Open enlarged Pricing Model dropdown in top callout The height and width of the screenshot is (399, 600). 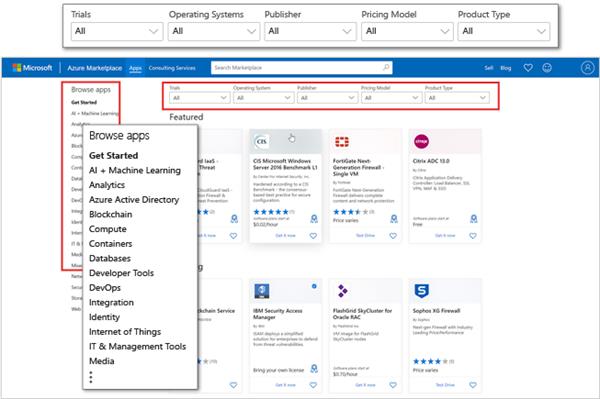coord(407,31)
